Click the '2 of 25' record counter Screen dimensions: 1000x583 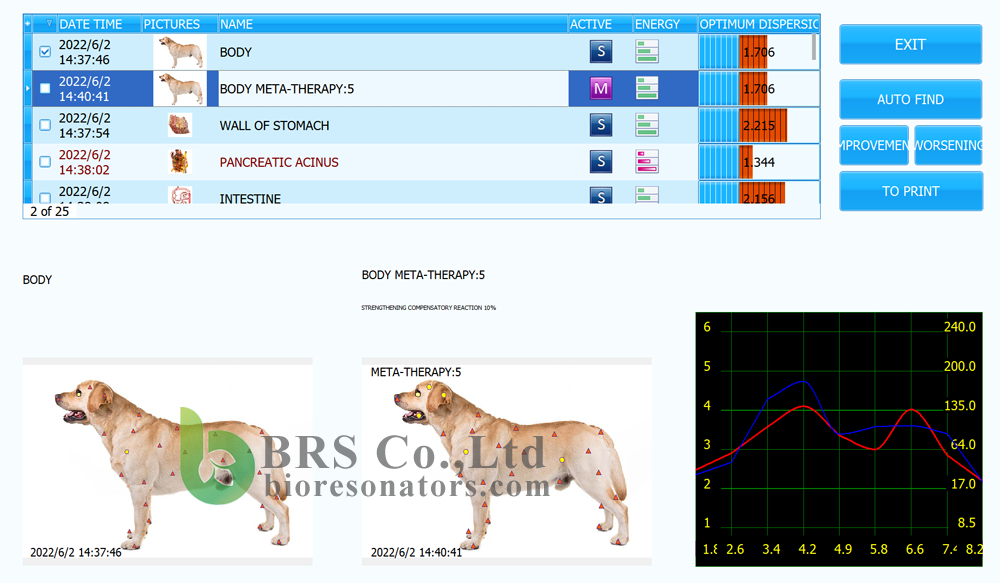pos(49,211)
